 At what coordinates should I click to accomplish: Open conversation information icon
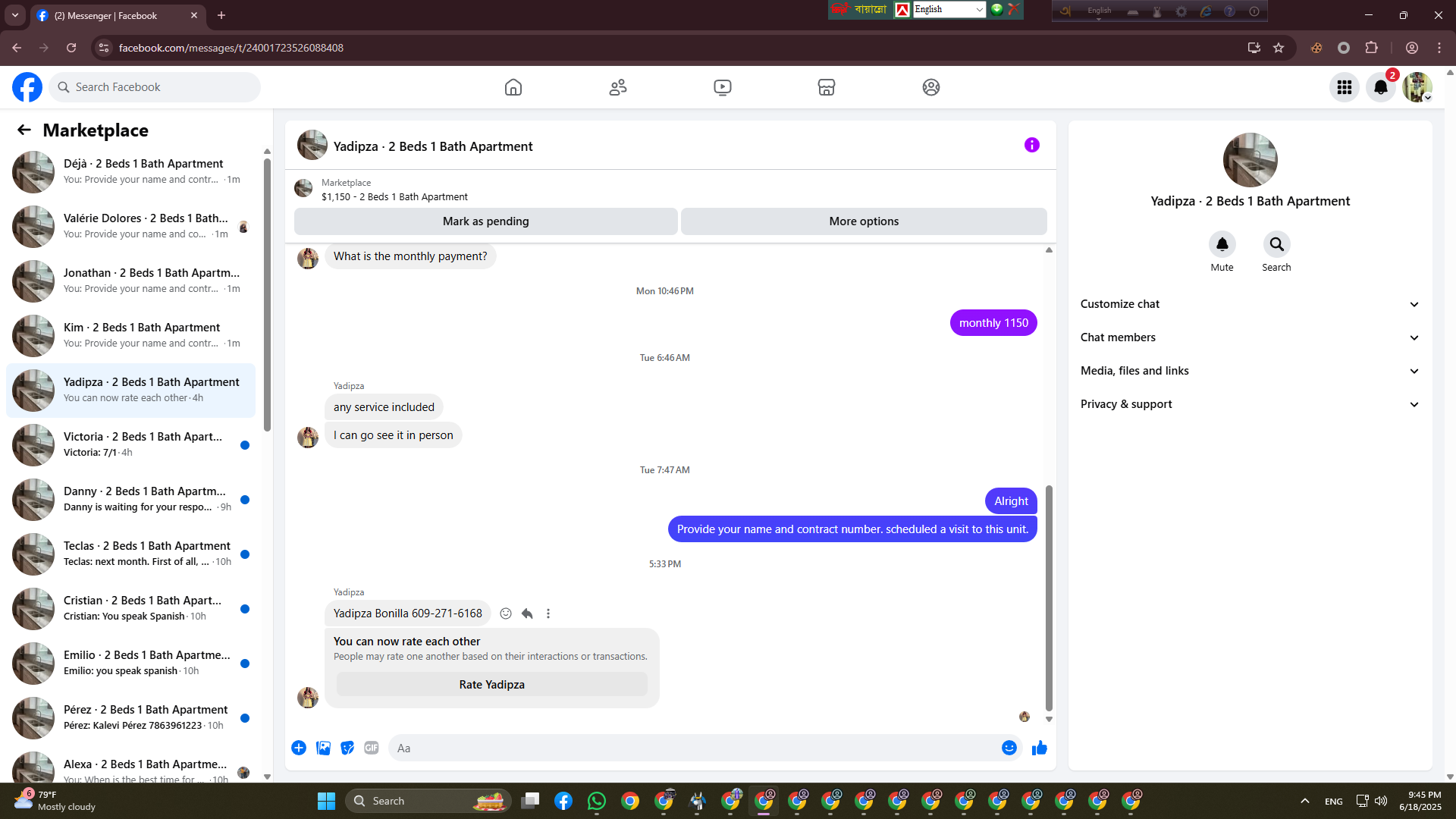pyautogui.click(x=1032, y=145)
